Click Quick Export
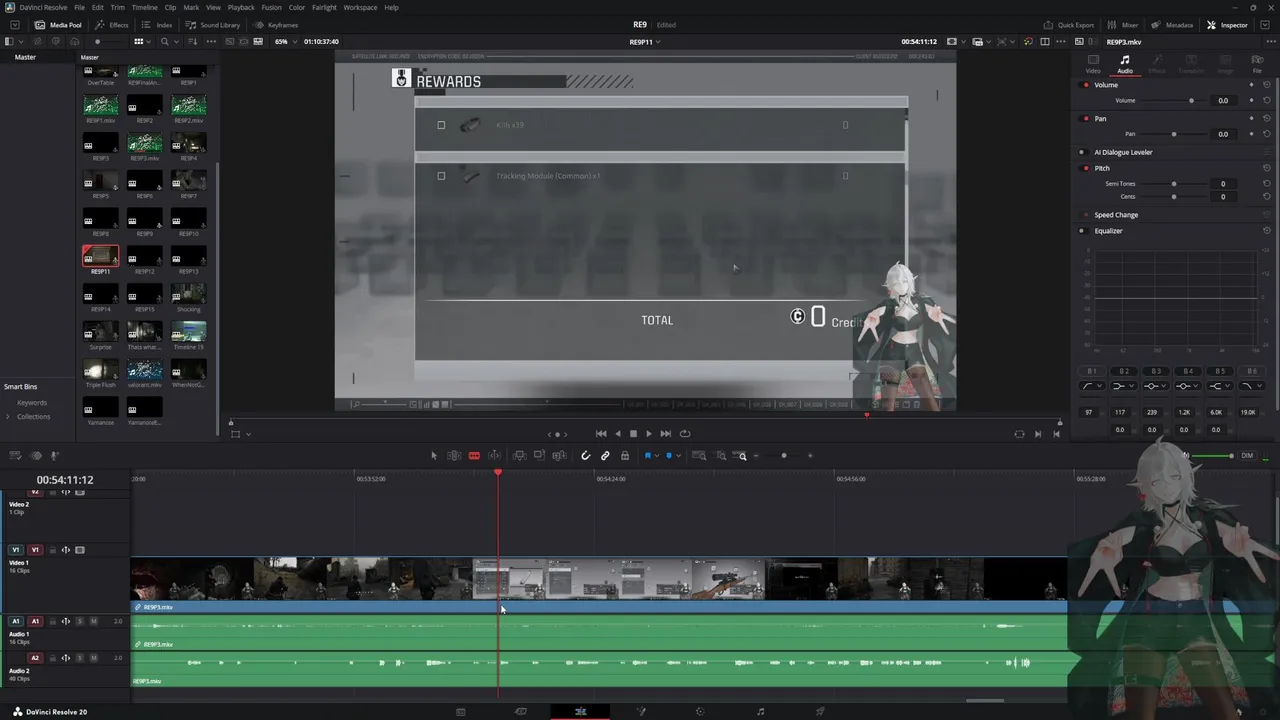 pyautogui.click(x=1069, y=25)
